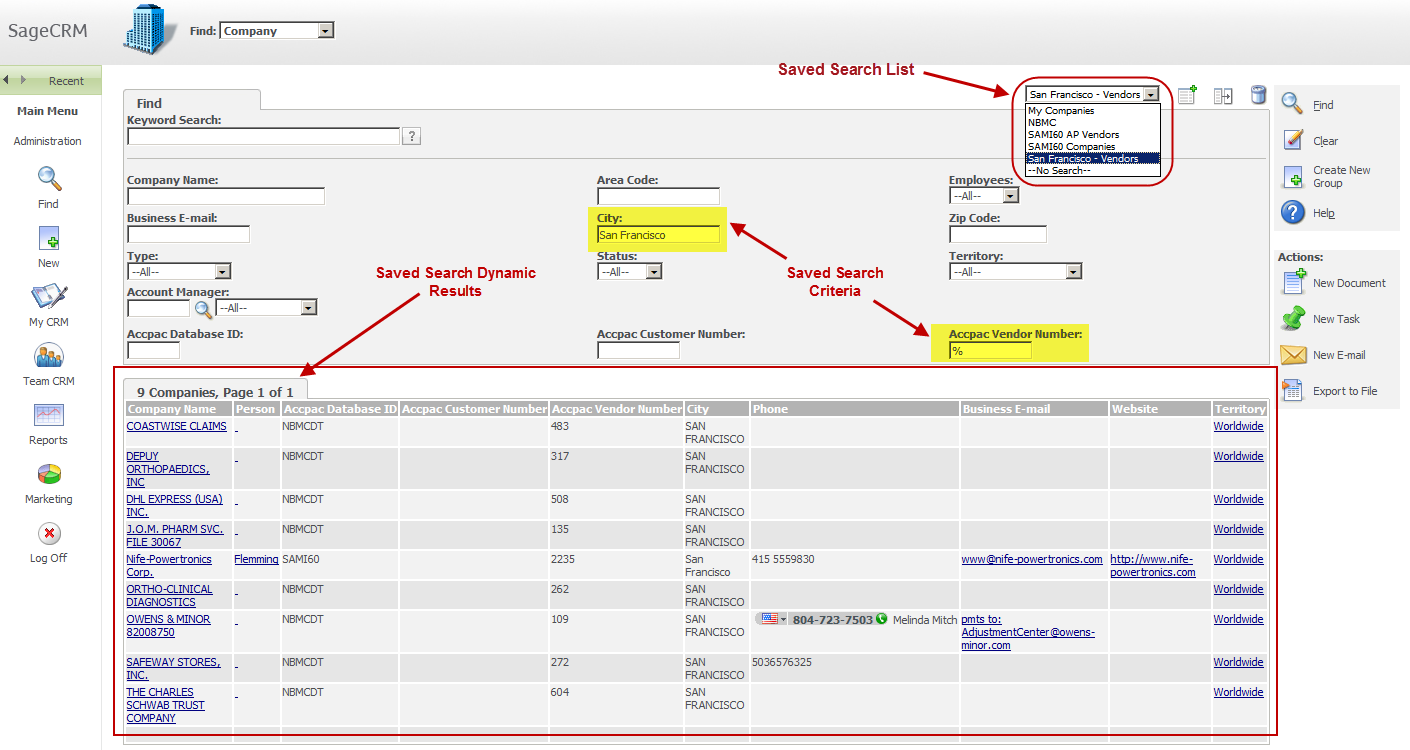This screenshot has width=1410, height=750.
Task: Open My CRM from the sidebar
Action: [49, 297]
